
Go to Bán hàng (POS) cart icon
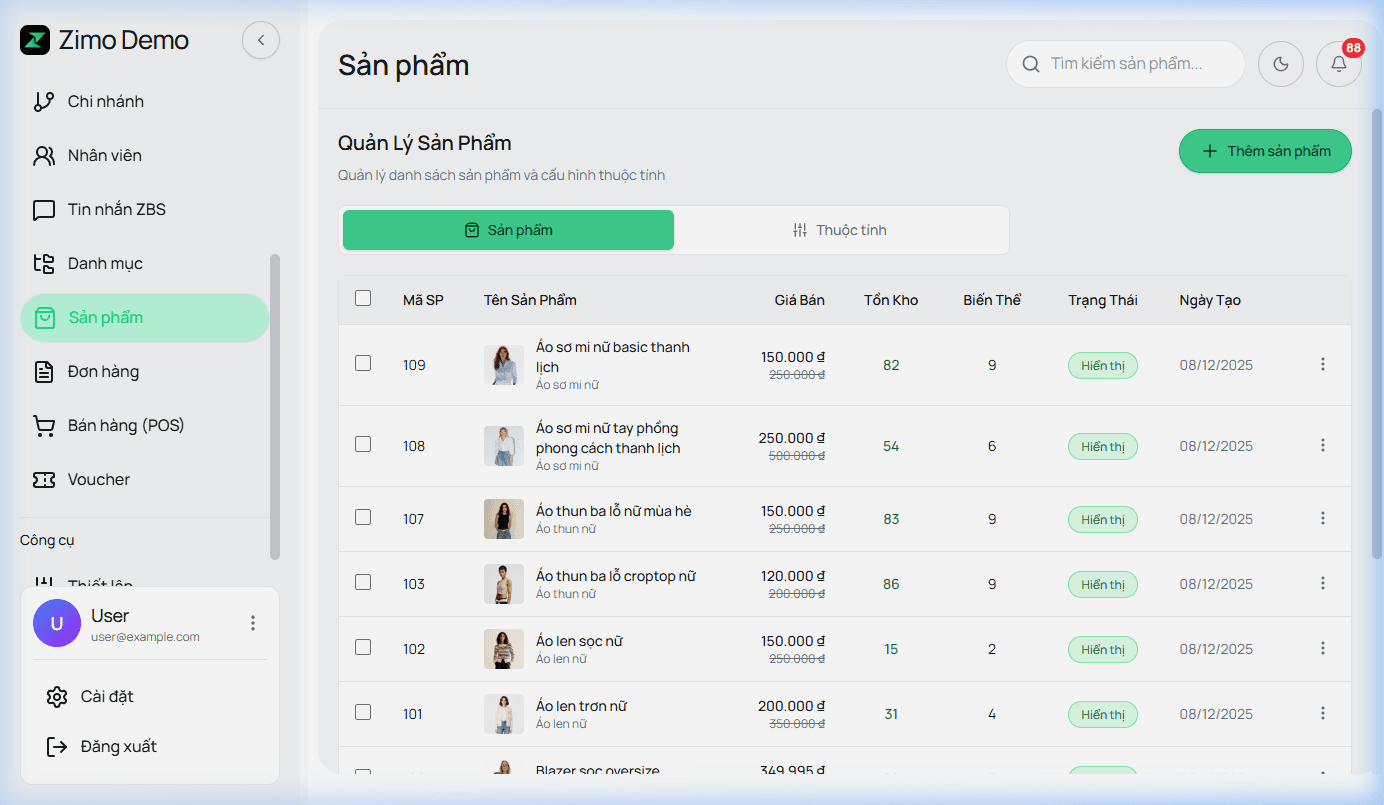click(44, 426)
